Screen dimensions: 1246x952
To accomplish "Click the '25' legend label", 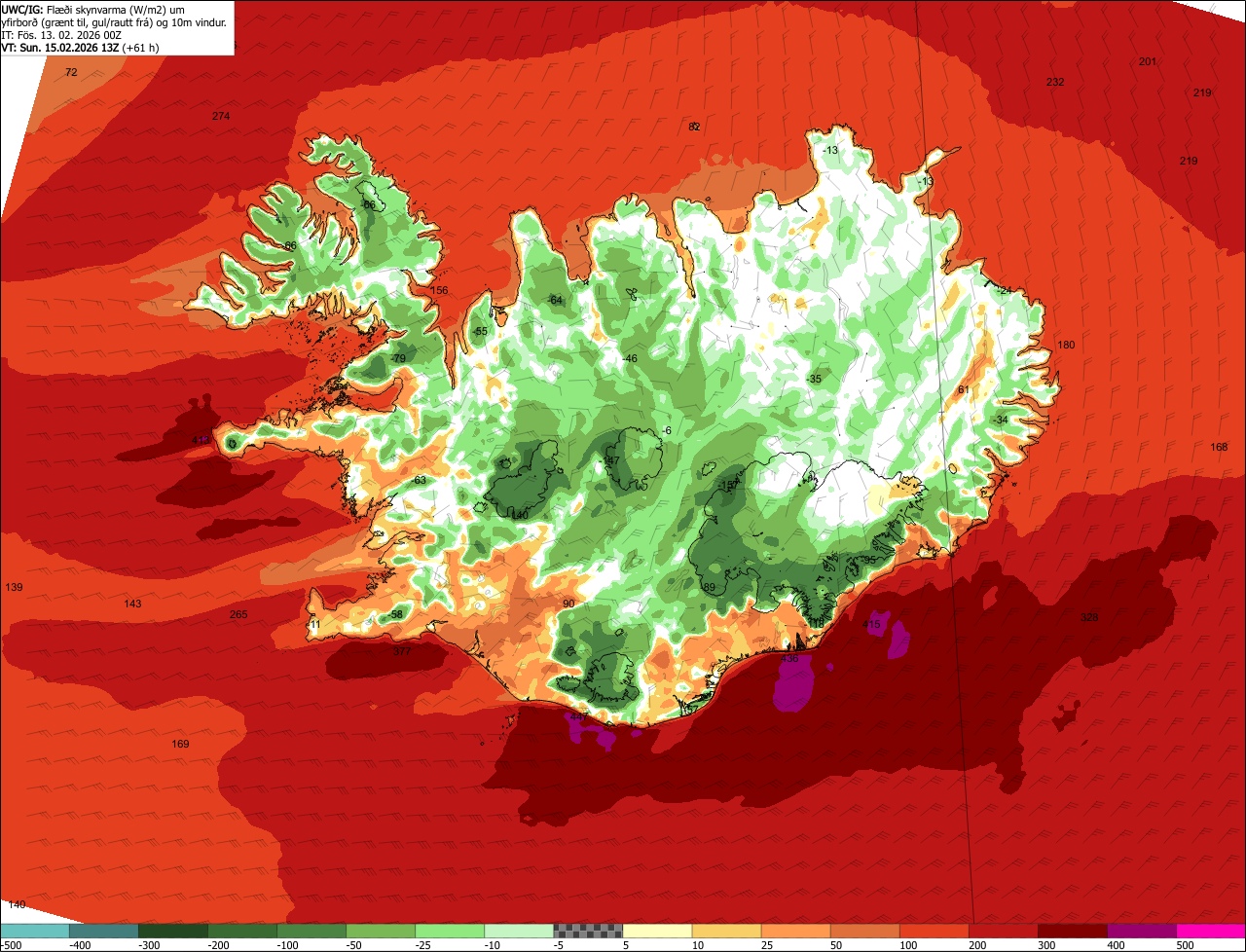I will (x=768, y=945).
